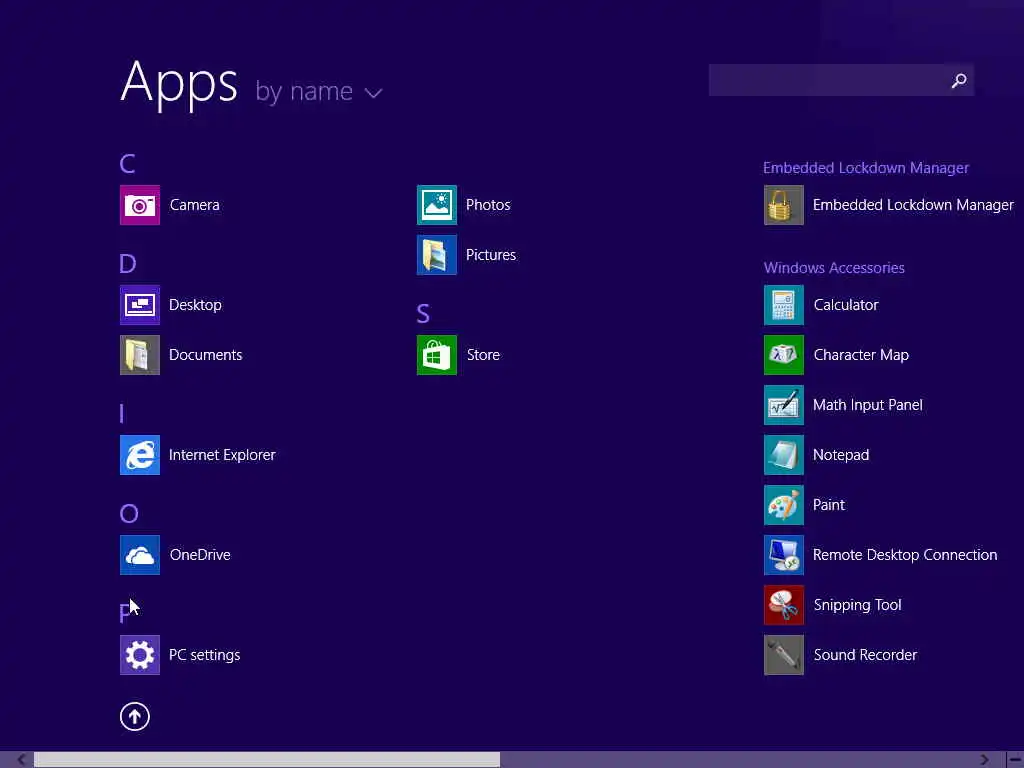
Task: Open the Documents folder icon
Action: click(140, 355)
